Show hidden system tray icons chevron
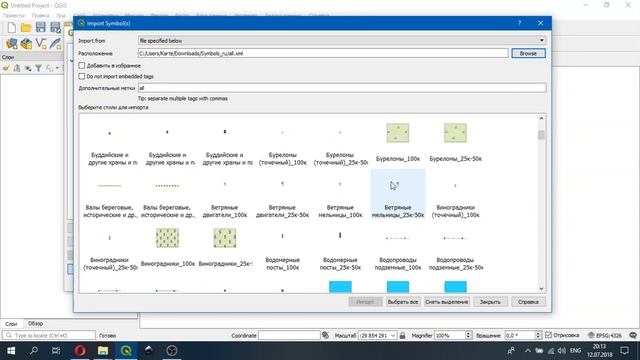 527,351
